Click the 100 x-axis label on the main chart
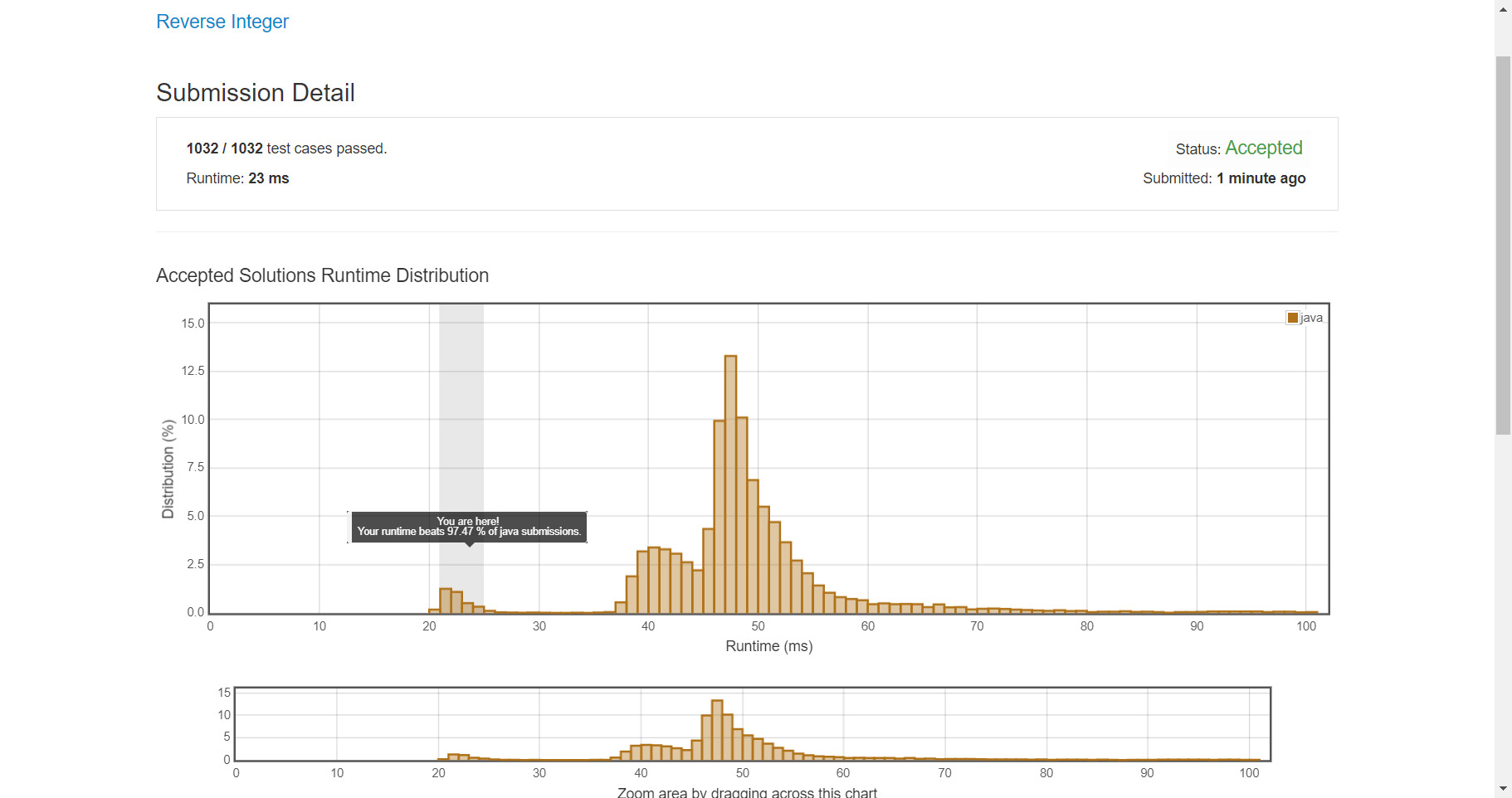The image size is (1512, 798). tap(1306, 626)
